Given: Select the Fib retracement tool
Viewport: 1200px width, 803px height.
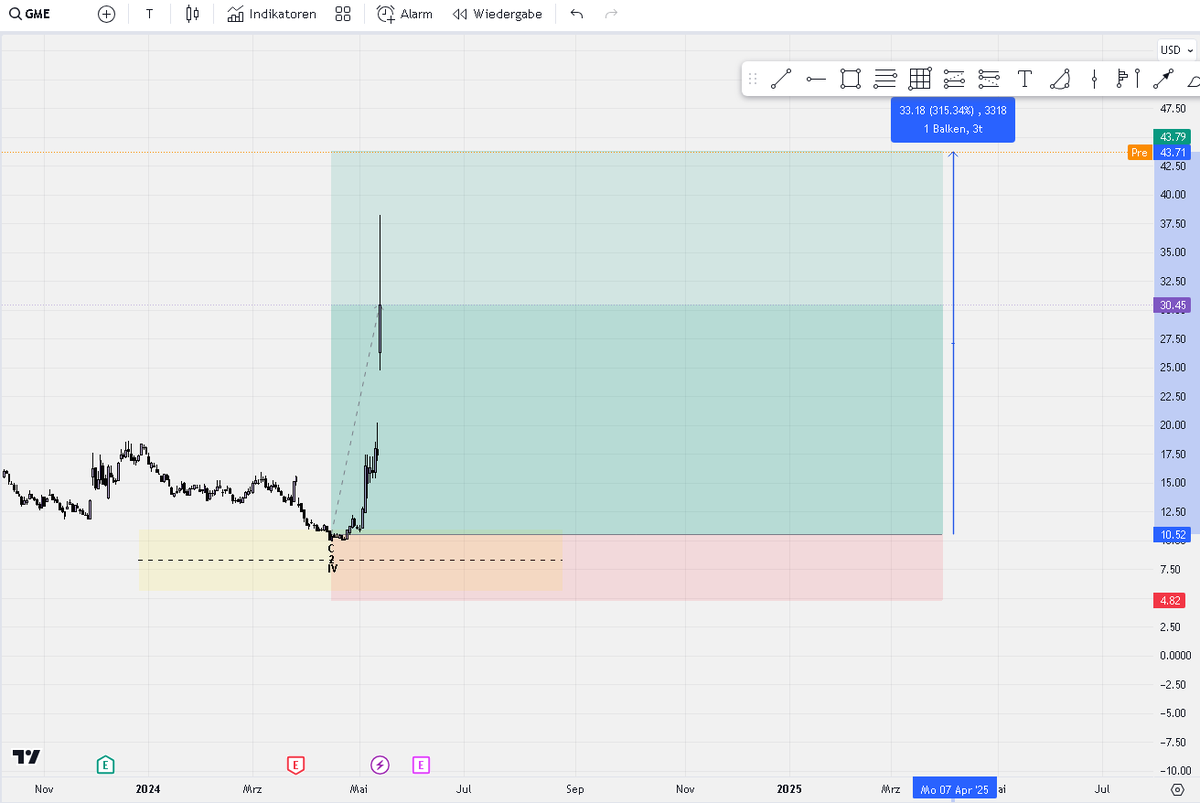Looking at the screenshot, I should 954,79.
